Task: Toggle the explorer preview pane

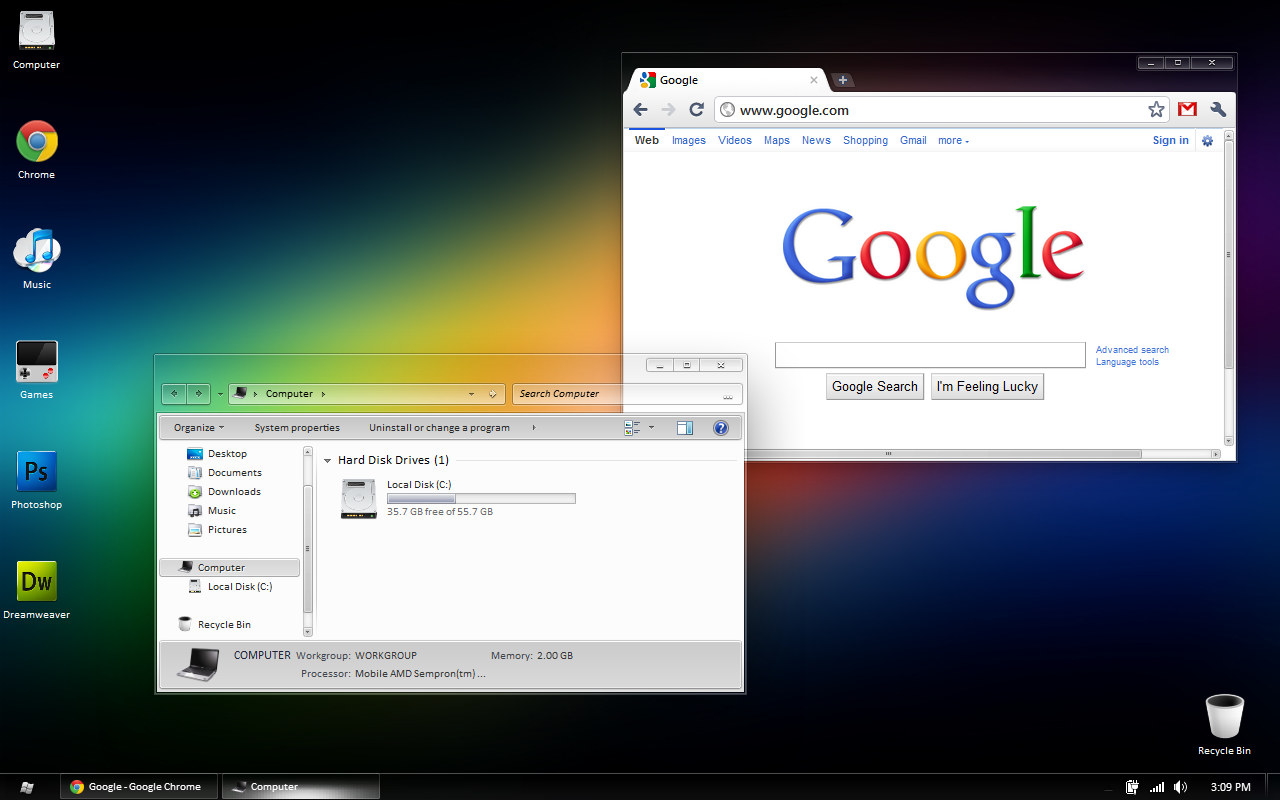Action: tap(685, 428)
